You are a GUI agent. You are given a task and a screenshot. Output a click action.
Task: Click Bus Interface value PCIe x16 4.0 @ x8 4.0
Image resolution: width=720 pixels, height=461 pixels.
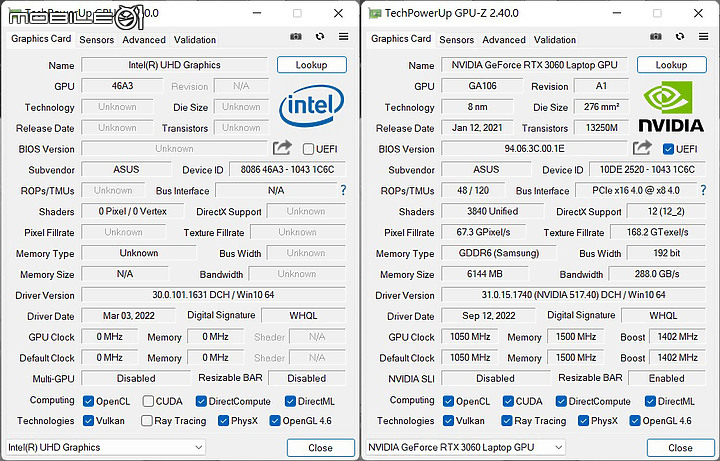[636, 190]
